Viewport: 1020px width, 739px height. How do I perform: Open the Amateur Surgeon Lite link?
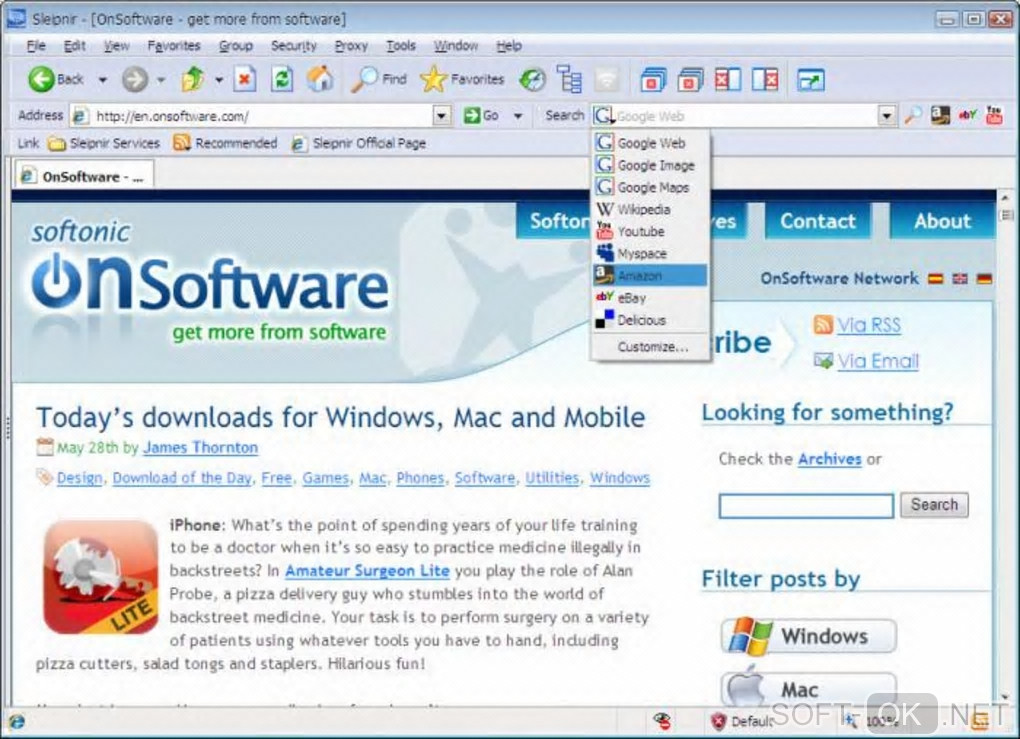[368, 571]
